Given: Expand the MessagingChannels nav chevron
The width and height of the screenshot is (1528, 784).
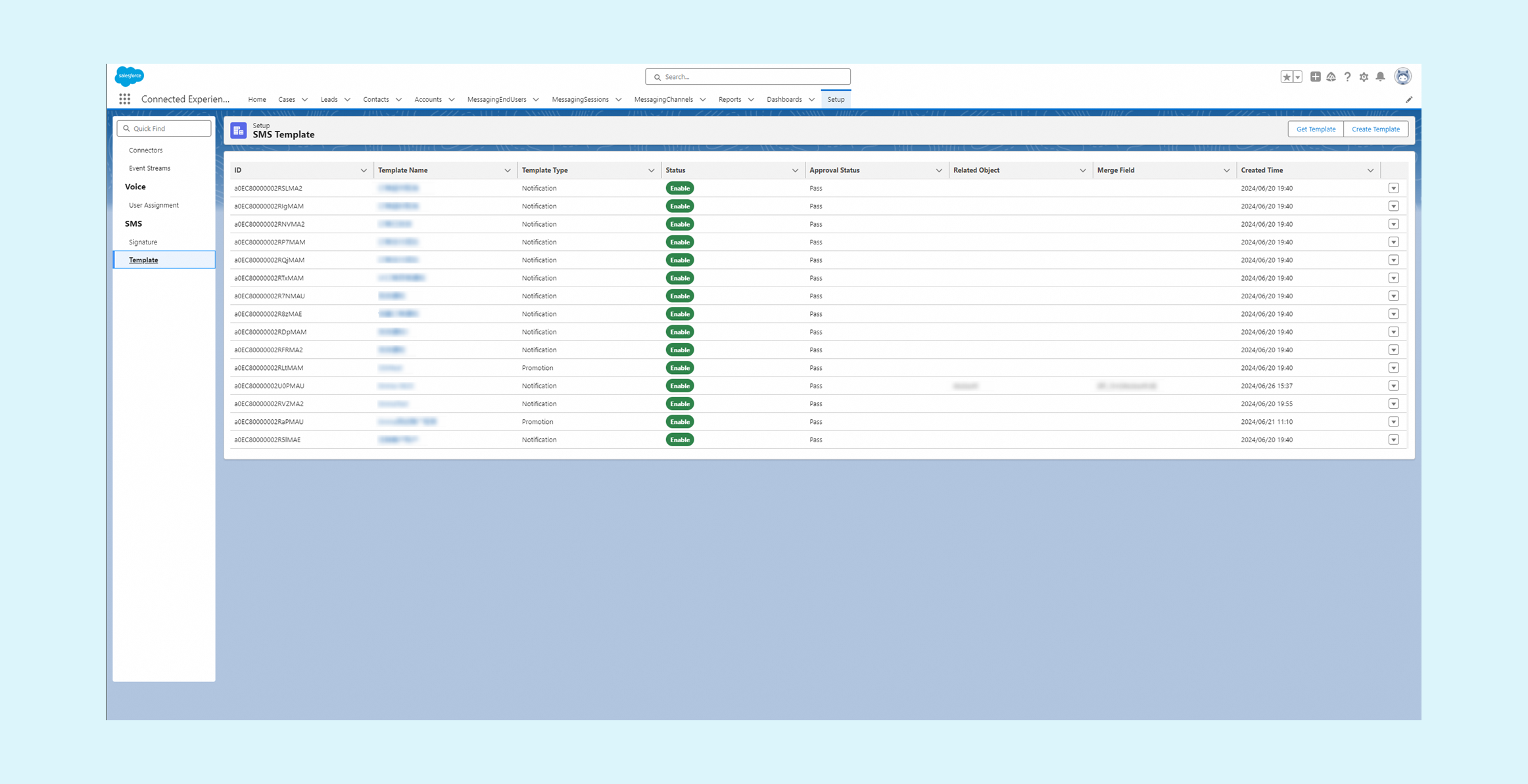Looking at the screenshot, I should coord(703,100).
